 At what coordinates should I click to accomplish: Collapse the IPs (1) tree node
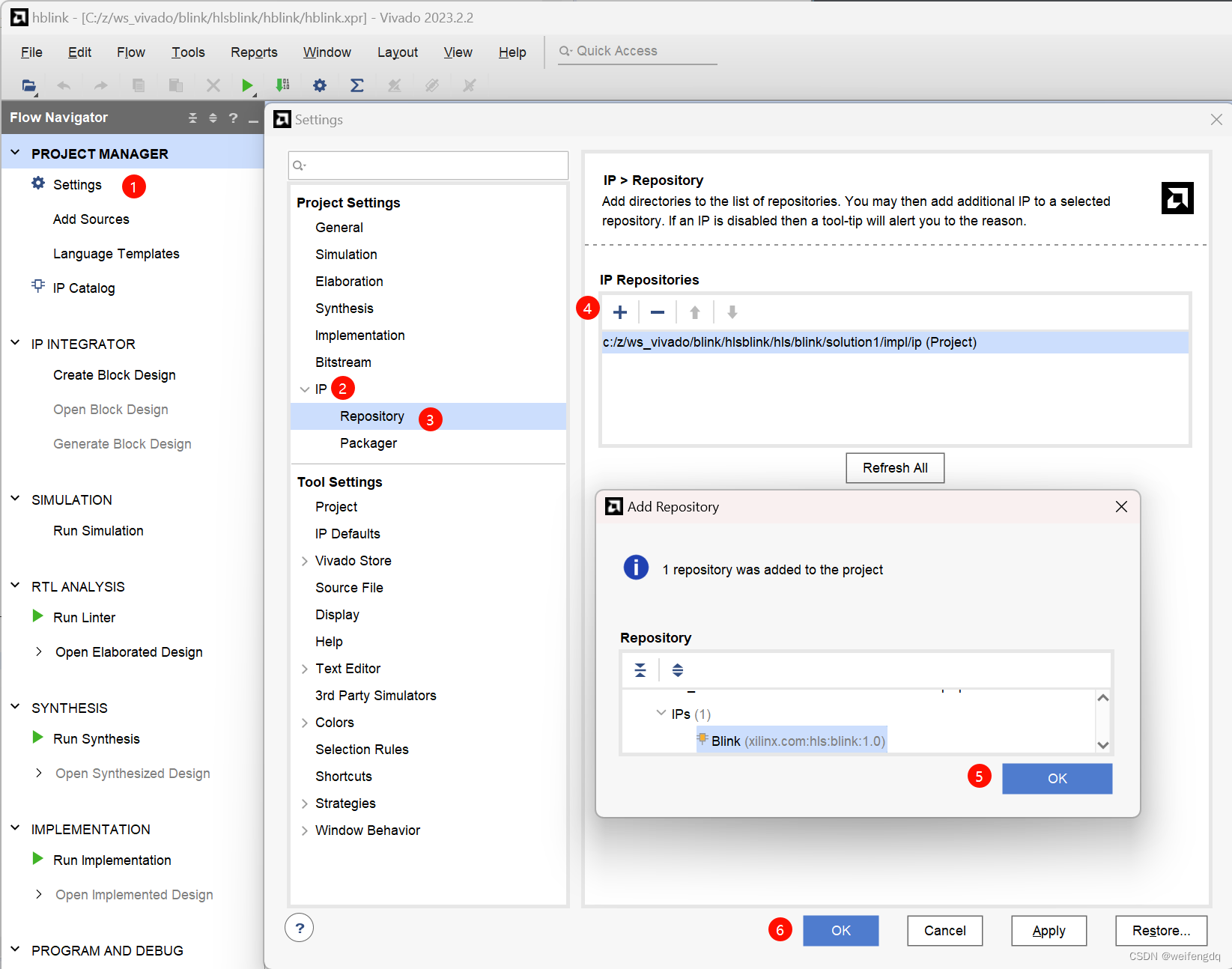click(661, 713)
